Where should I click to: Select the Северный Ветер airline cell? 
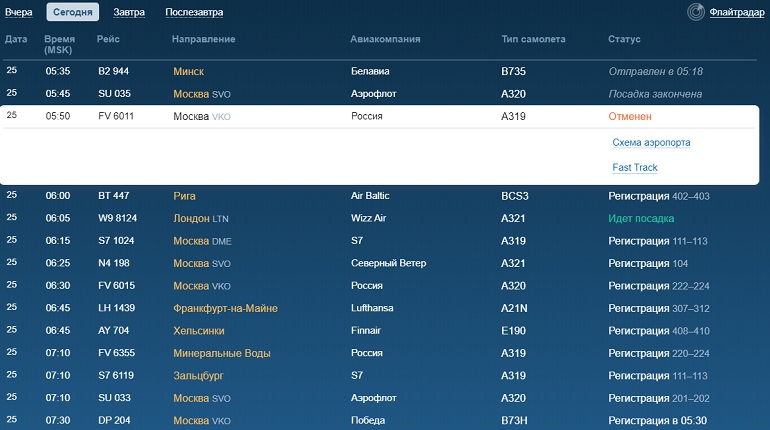pos(388,263)
